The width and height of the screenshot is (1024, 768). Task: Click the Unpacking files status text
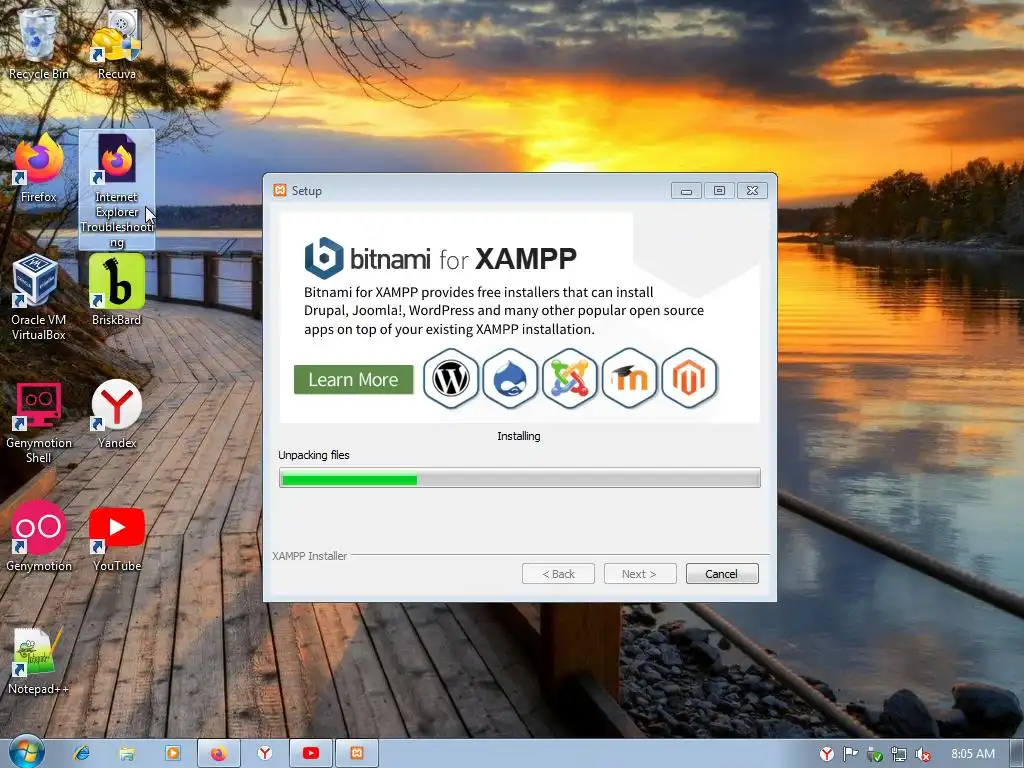coord(313,455)
